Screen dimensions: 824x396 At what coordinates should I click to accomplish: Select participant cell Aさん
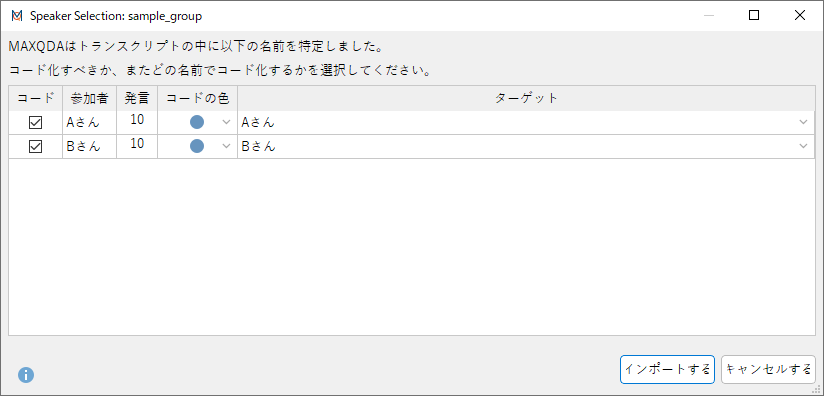coord(89,123)
